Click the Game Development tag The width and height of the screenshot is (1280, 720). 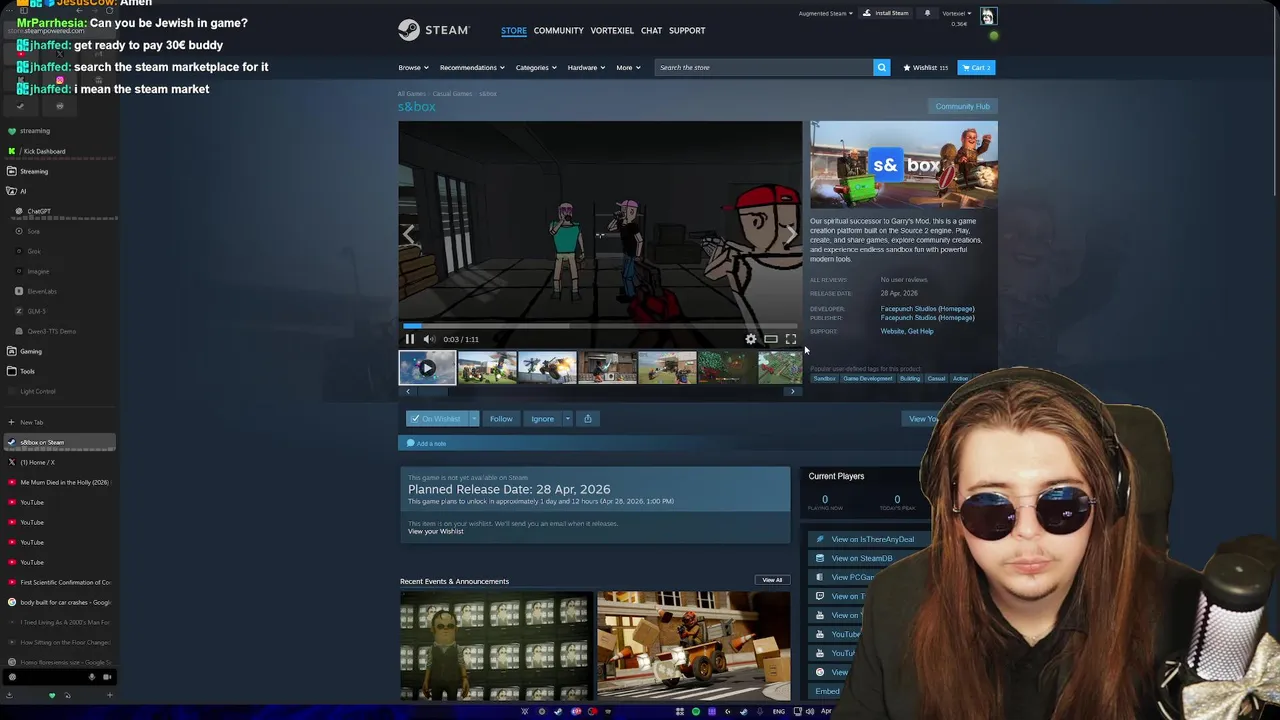[x=867, y=379]
